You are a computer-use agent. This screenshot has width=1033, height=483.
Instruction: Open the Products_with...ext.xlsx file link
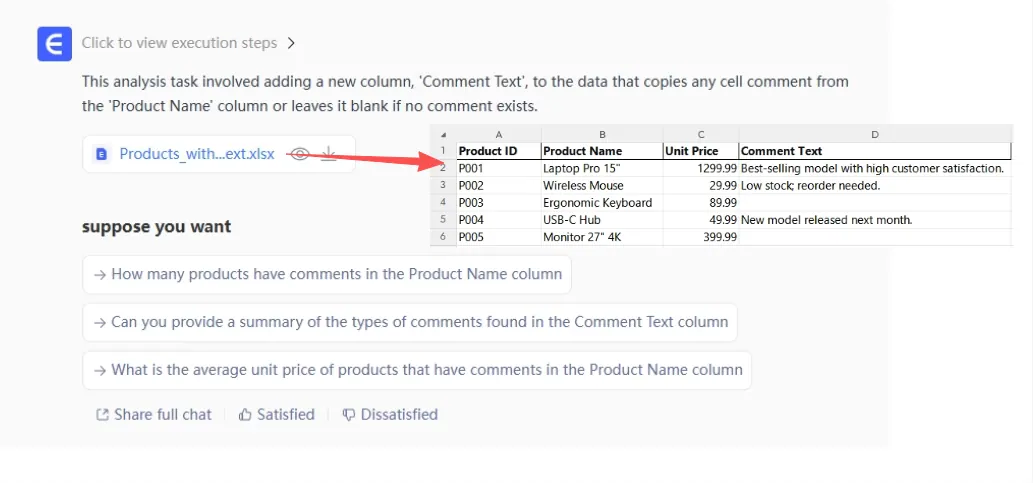click(x=196, y=154)
